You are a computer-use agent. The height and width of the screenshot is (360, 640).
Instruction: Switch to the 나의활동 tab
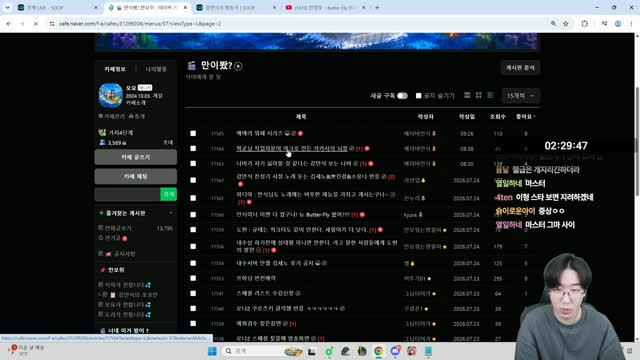(156, 69)
